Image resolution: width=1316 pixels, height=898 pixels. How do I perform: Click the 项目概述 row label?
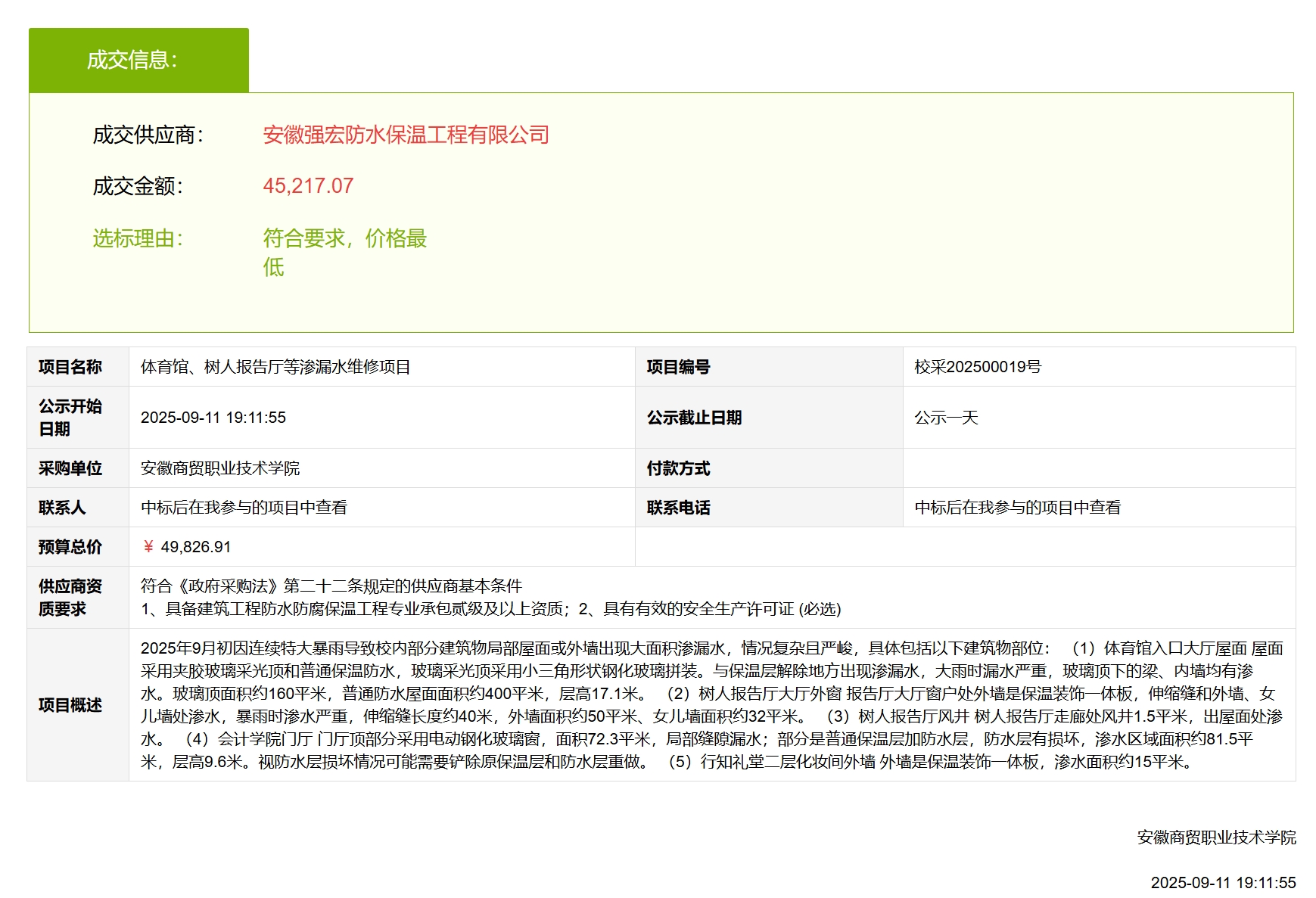(x=70, y=705)
